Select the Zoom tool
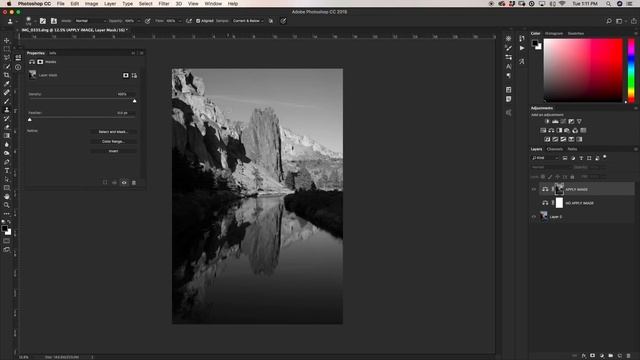 pos(7,205)
